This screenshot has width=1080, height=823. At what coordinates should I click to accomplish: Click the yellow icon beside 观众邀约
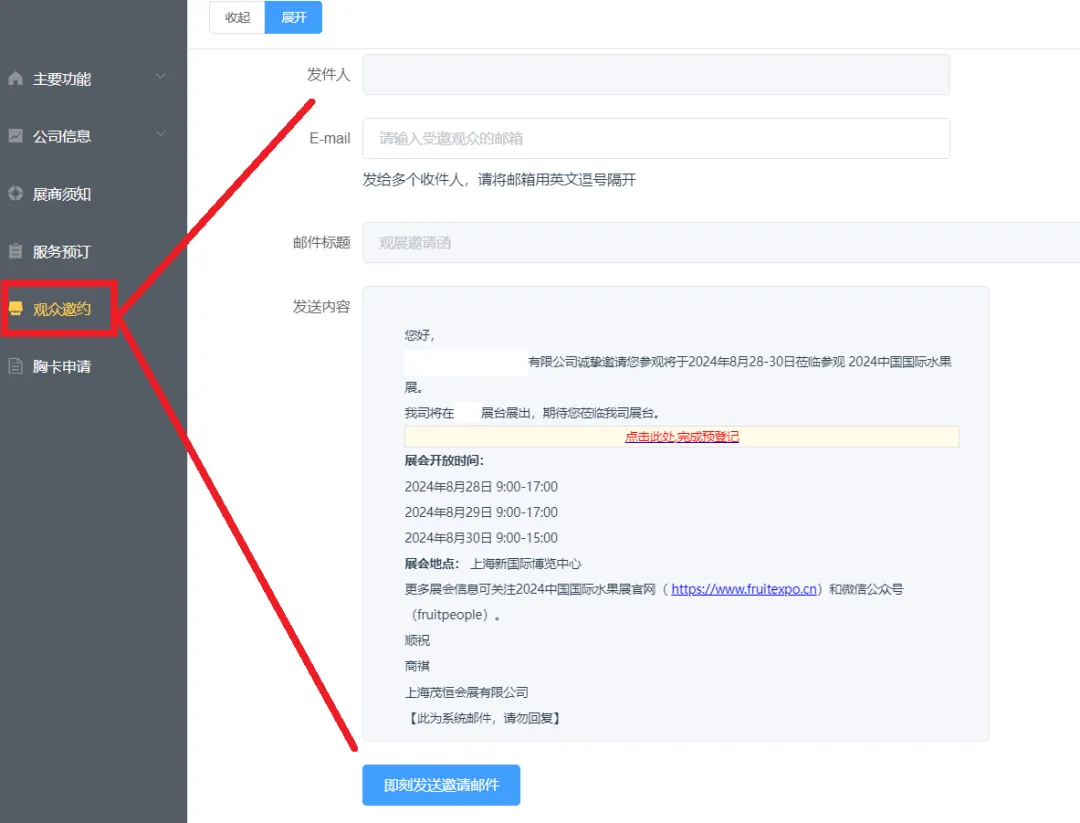tap(15, 309)
